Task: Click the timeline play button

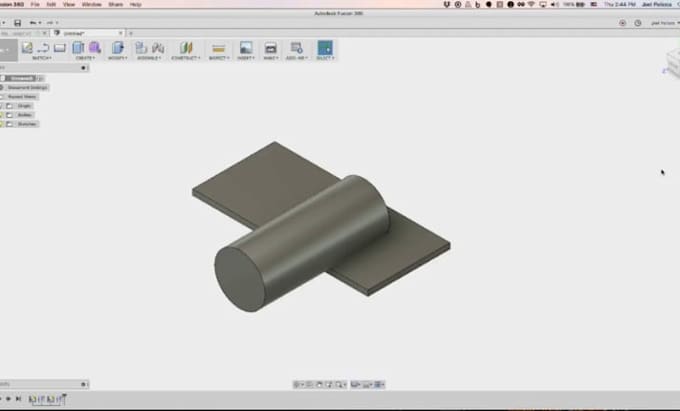Action: [x=8, y=399]
